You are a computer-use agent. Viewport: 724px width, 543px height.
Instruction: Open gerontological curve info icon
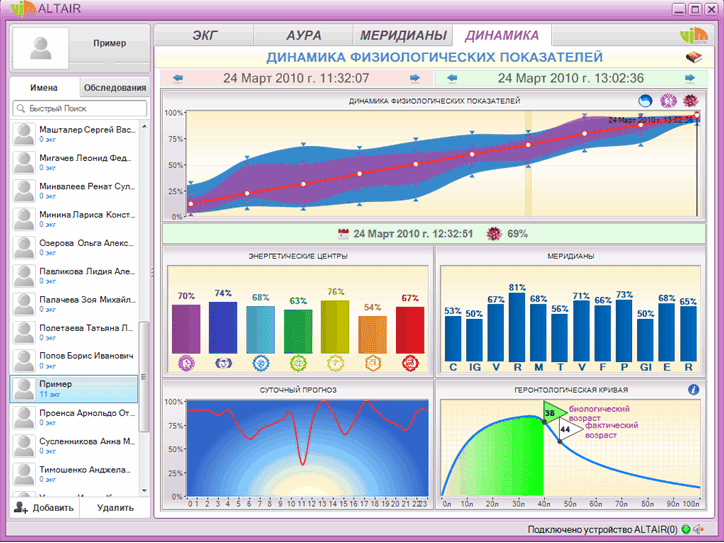(x=693, y=390)
